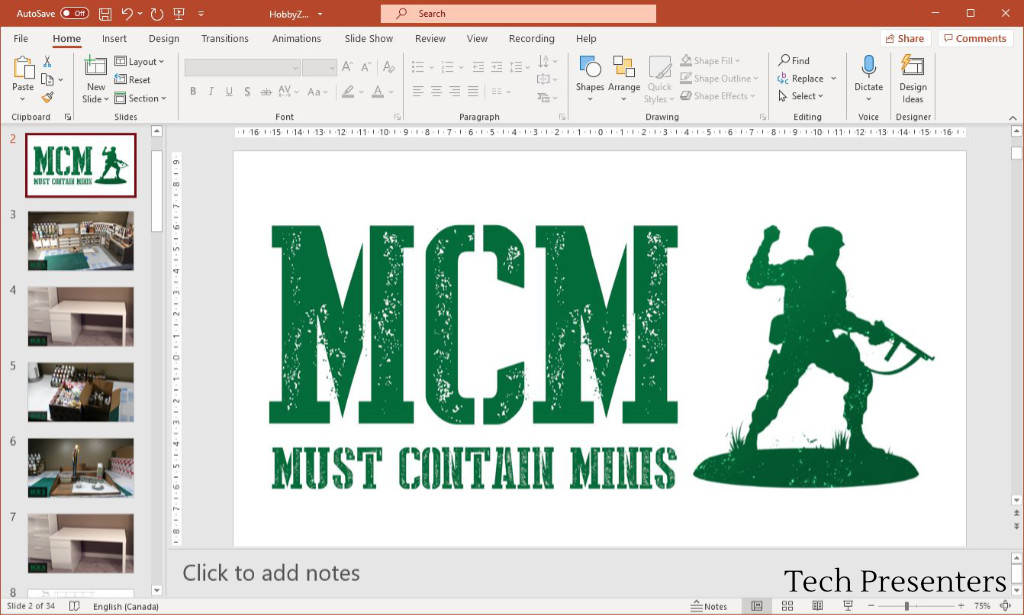Switch to the Transitions tab
This screenshot has height=615, width=1024.
[225, 39]
